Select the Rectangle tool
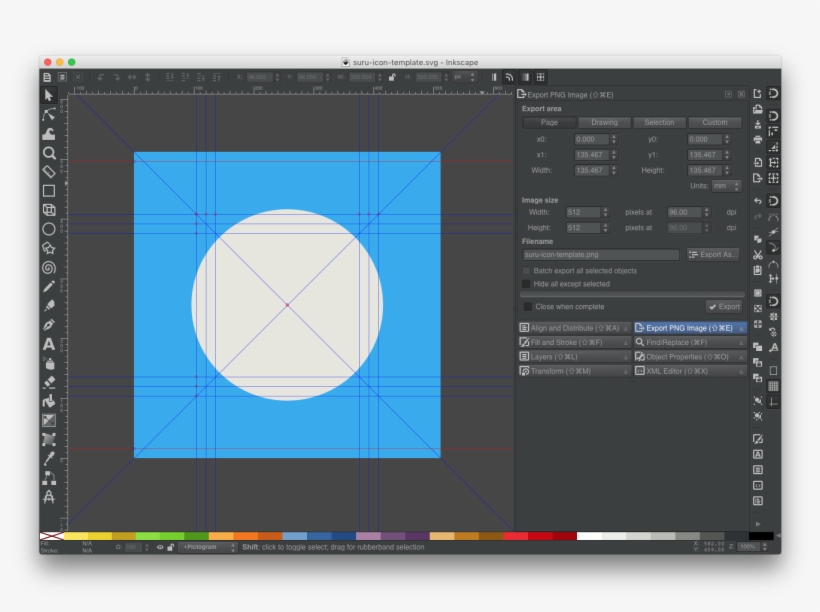Screen dimensions: 820x612 pos(48,191)
